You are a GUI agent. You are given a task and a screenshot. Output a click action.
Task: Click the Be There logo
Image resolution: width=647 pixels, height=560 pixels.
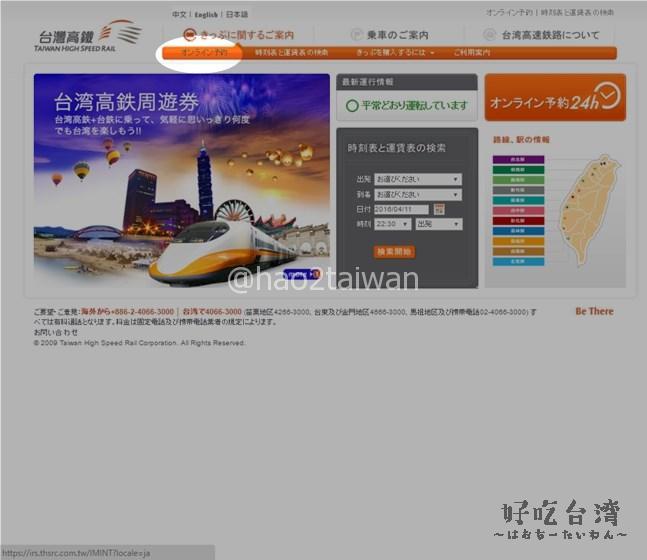pyautogui.click(x=594, y=311)
